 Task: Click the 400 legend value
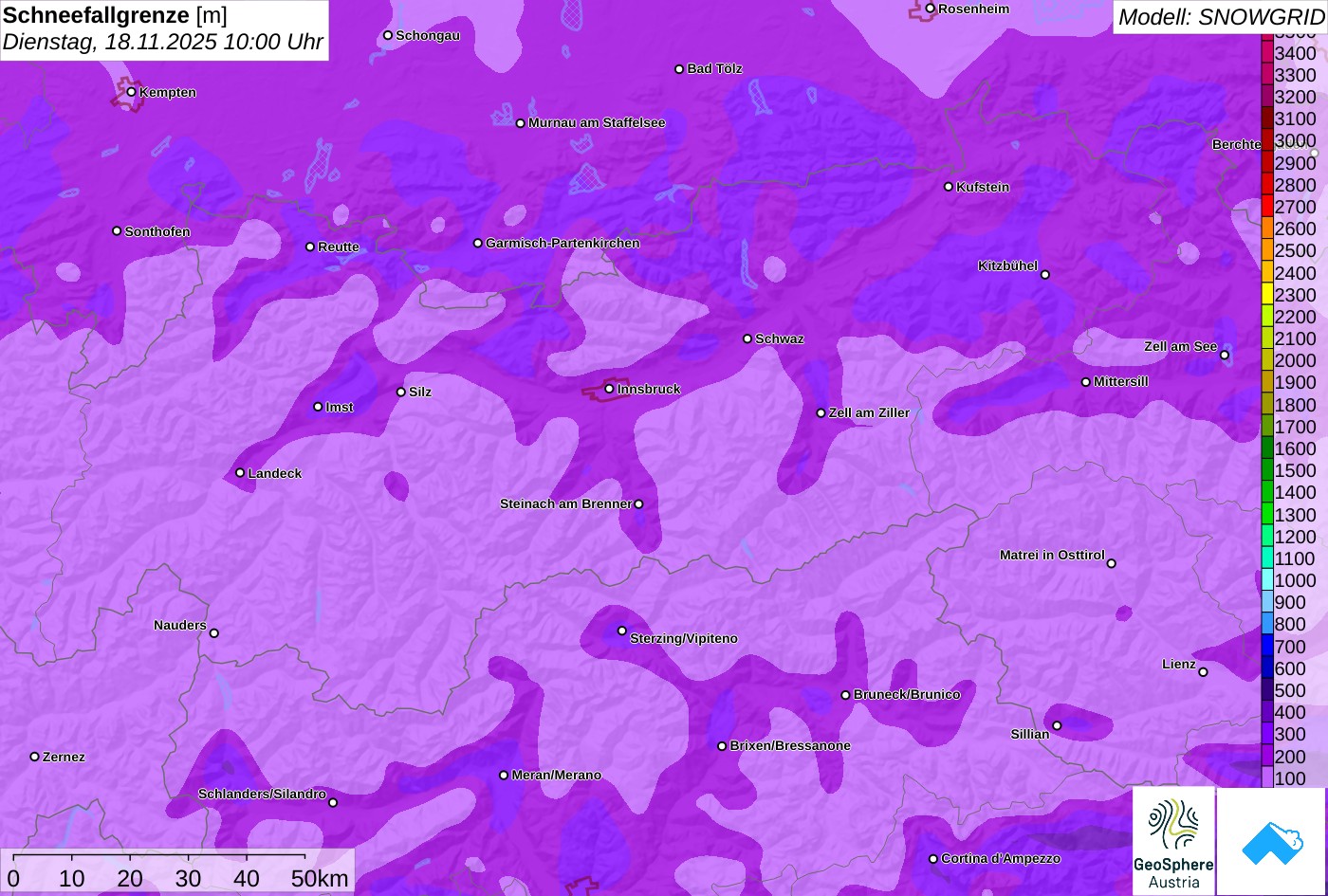[1290, 712]
